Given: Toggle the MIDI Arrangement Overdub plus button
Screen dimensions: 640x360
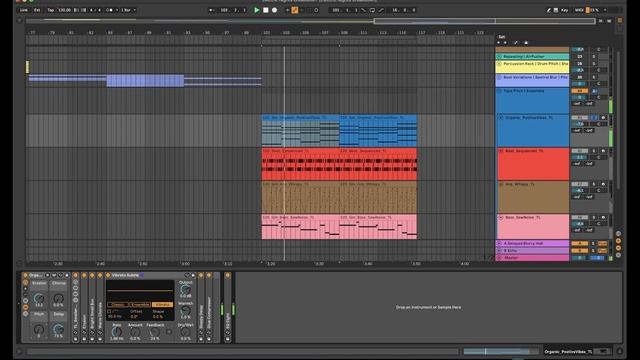Looking at the screenshot, I should (287, 10).
